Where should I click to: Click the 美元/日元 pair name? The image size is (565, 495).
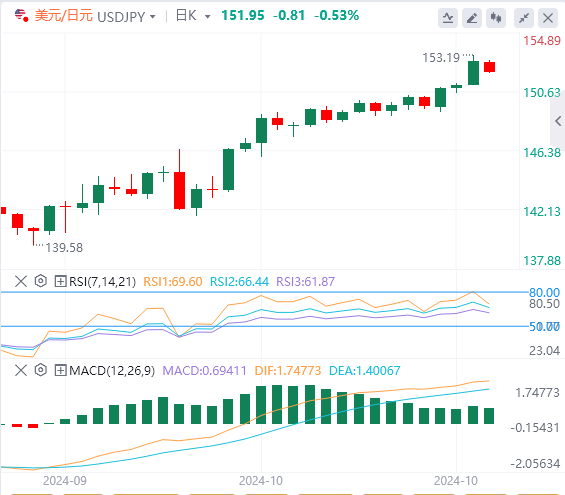click(64, 16)
